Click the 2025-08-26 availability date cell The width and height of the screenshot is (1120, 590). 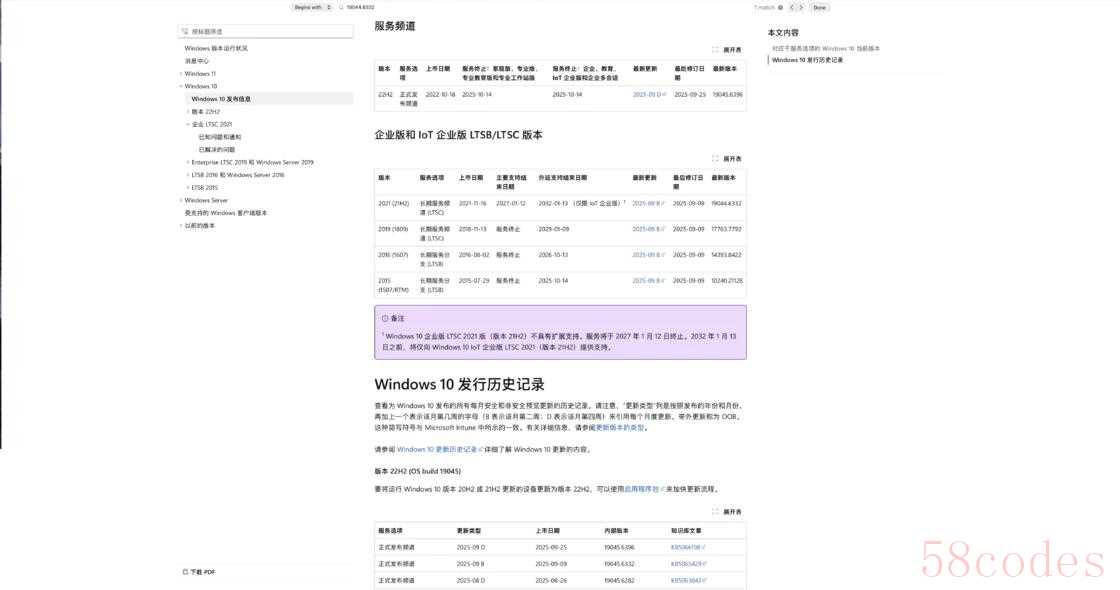coord(551,580)
